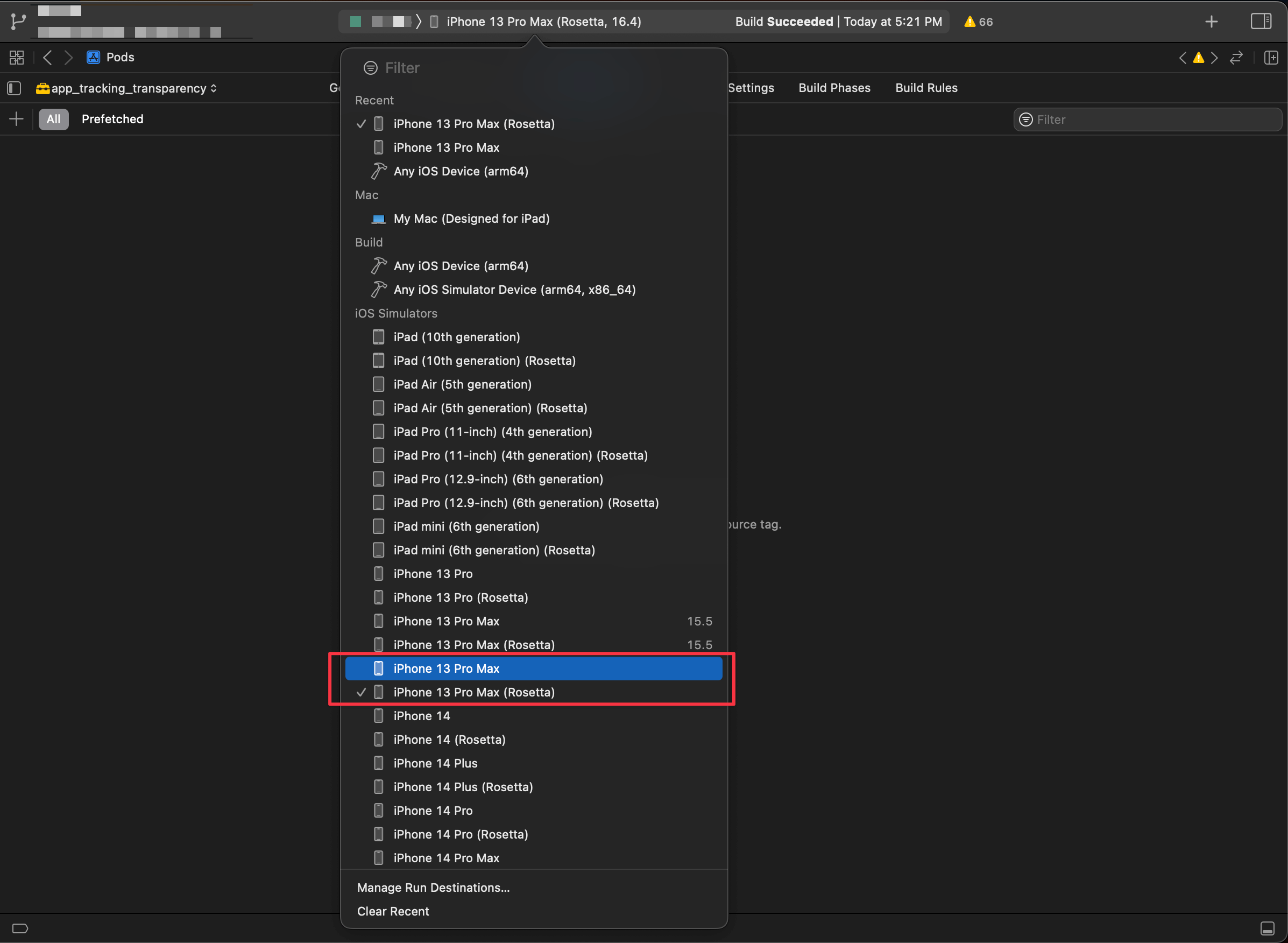
Task: Click the swap editor review arrows
Action: [1236, 58]
